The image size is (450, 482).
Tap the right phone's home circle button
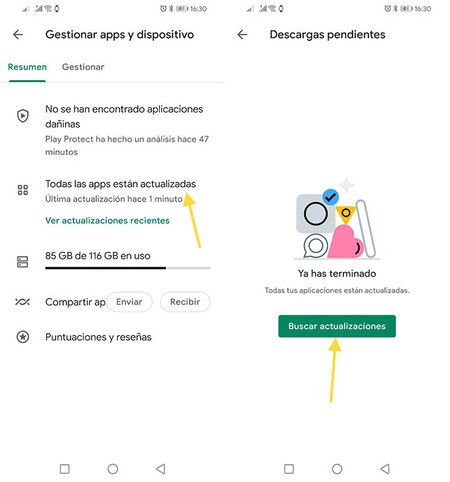click(337, 469)
